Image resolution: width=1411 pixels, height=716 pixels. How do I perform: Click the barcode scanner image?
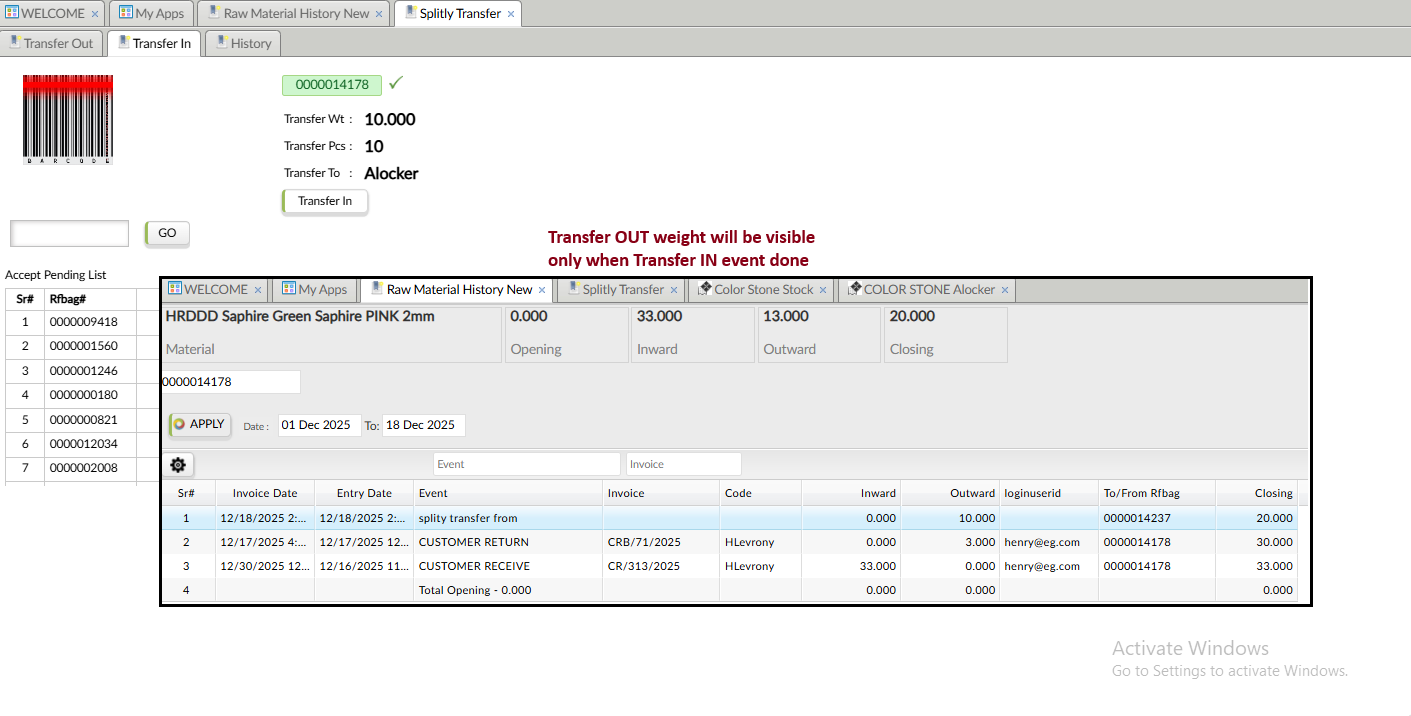68,120
